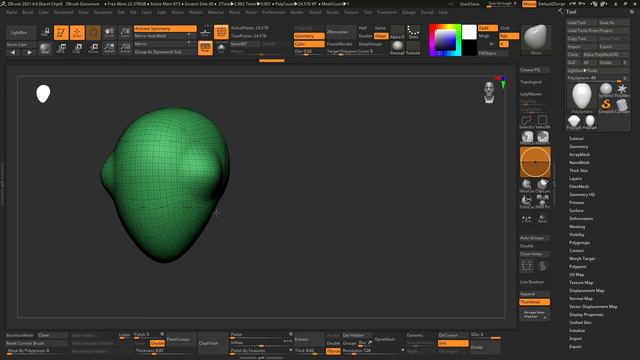Open the Brush menu

point(28,13)
